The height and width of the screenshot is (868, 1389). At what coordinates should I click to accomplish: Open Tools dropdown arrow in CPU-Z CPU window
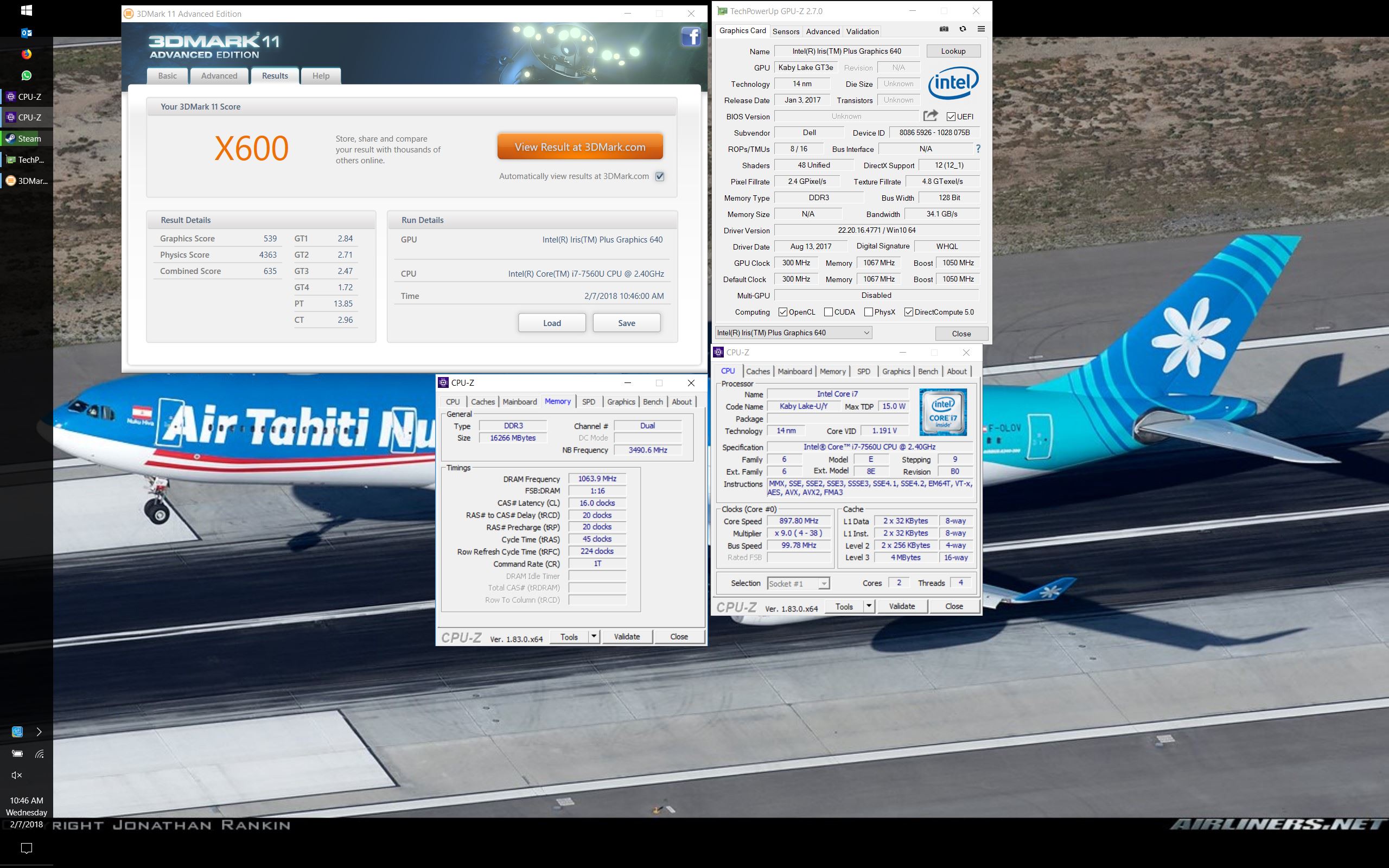pos(869,606)
